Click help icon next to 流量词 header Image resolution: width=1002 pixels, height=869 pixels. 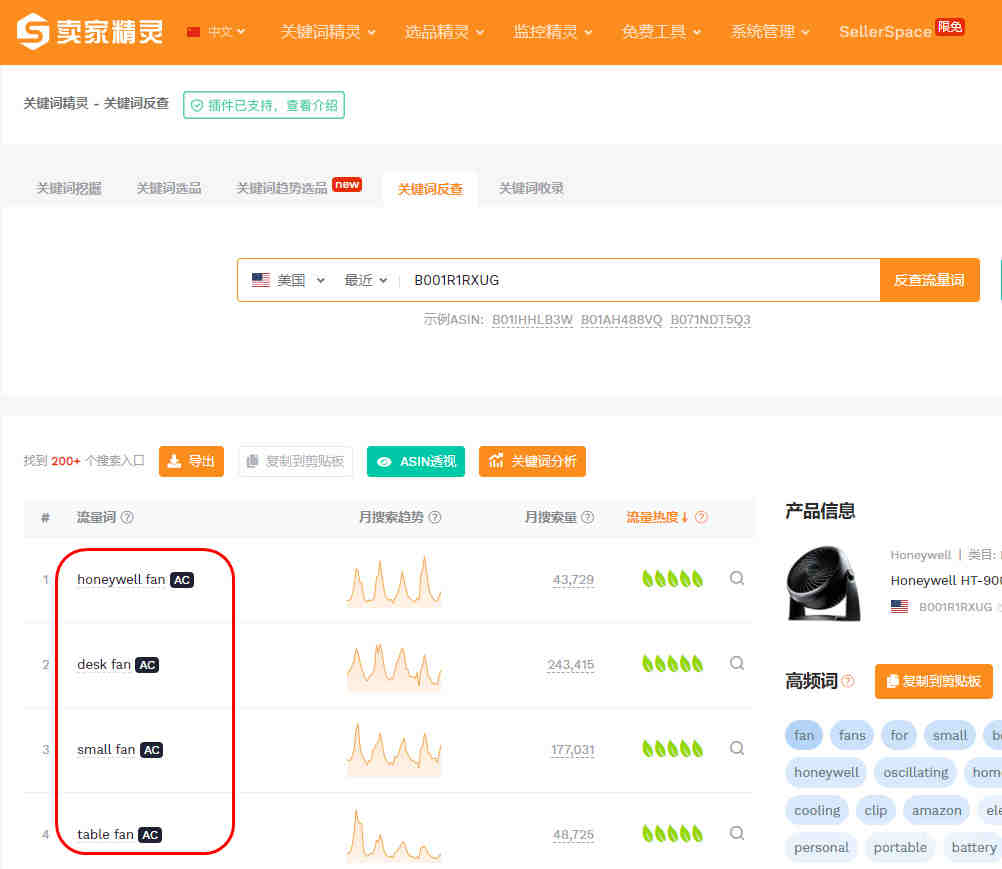127,517
